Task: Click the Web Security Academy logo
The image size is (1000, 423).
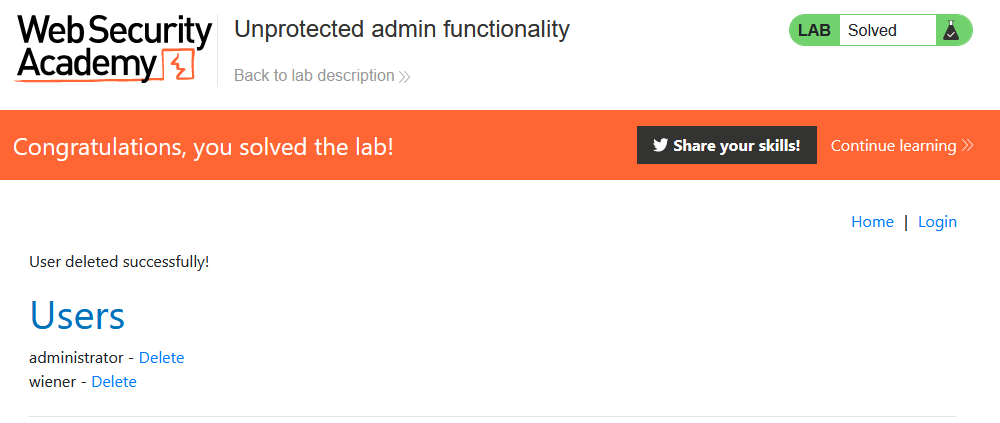Action: 112,48
